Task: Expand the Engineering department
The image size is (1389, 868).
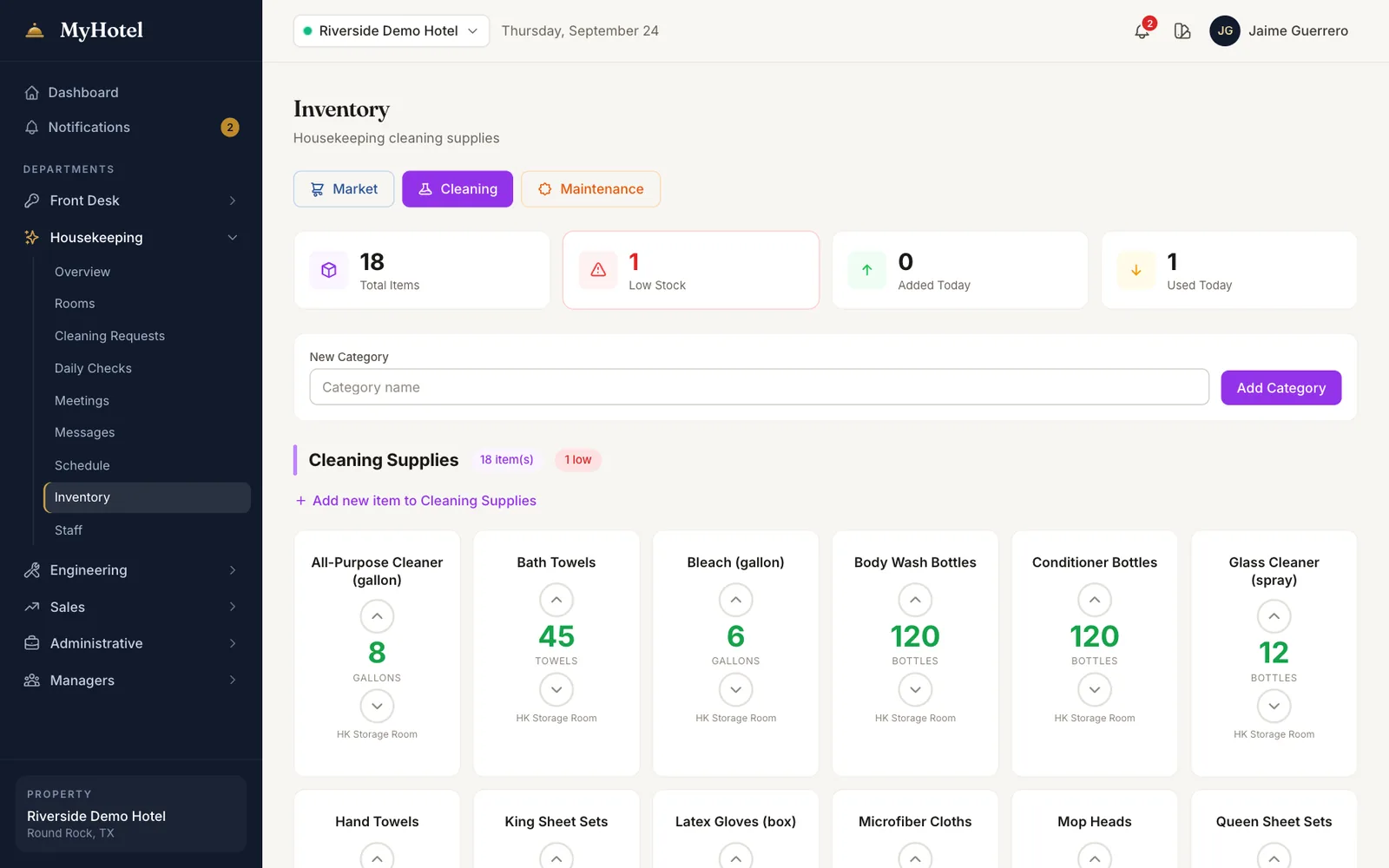Action: click(x=130, y=570)
